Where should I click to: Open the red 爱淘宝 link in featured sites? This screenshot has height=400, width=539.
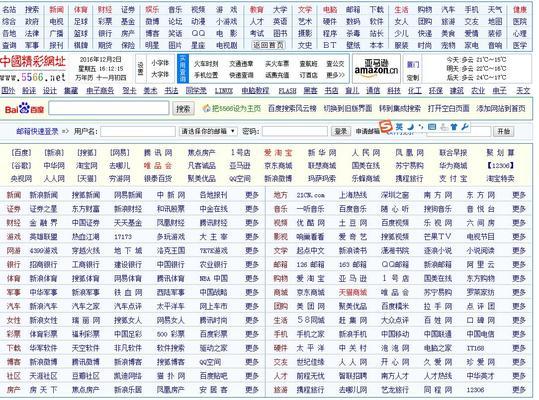coord(278,153)
